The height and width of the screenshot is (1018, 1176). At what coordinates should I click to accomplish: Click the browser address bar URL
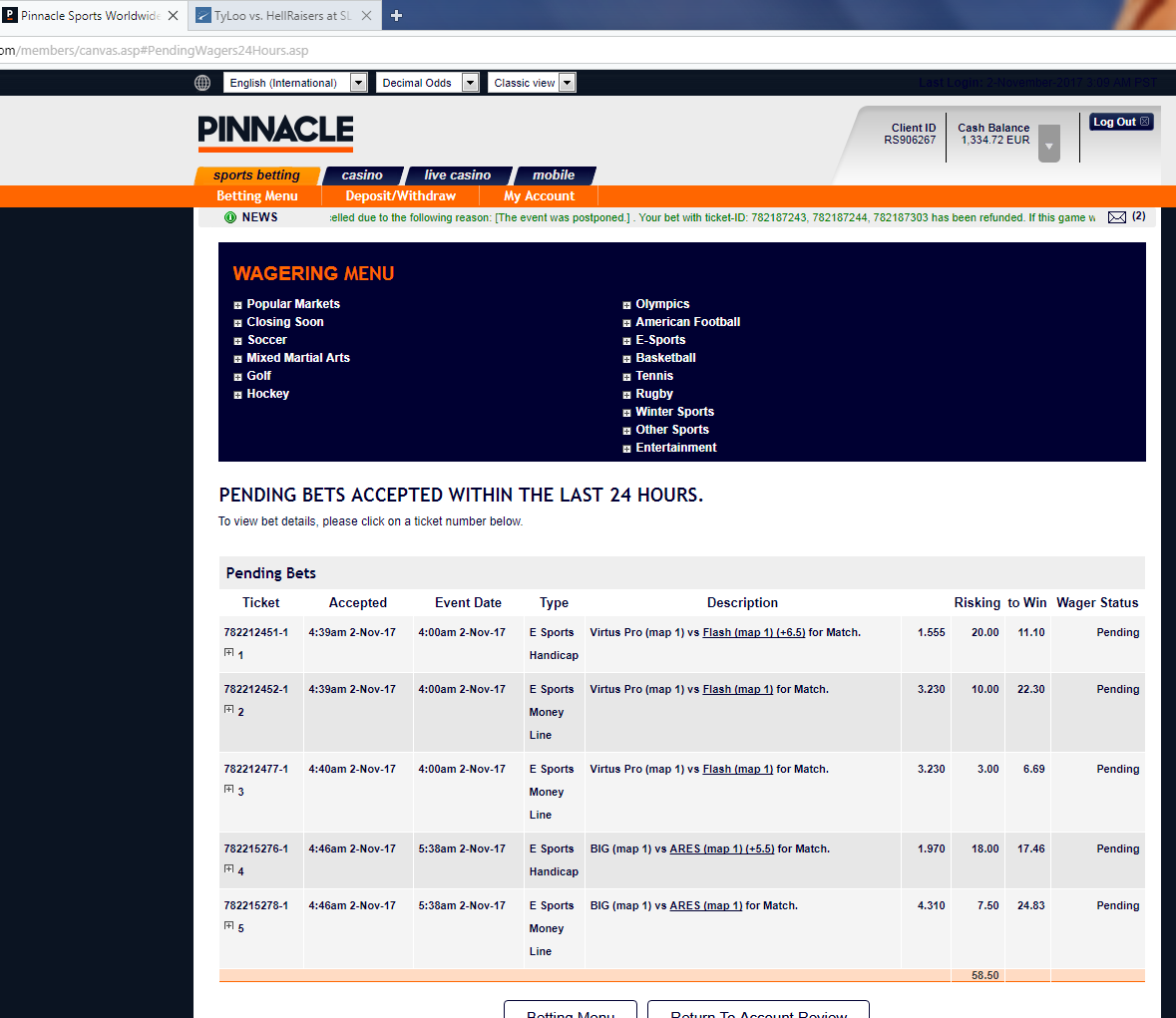click(155, 50)
